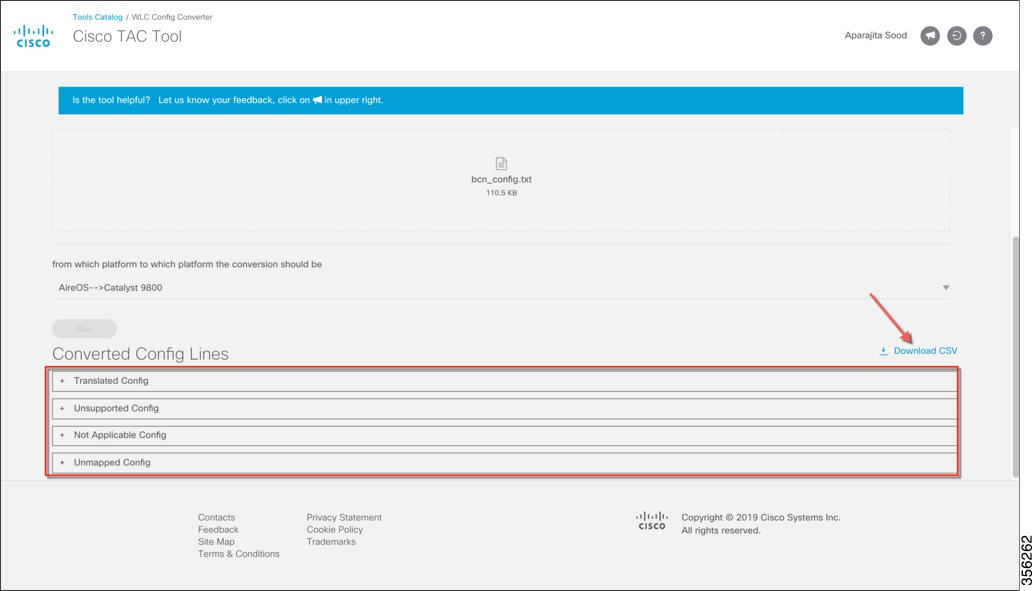The width and height of the screenshot is (1035, 591).
Task: Go to Tools Catalog breadcrumb
Action: [x=98, y=17]
